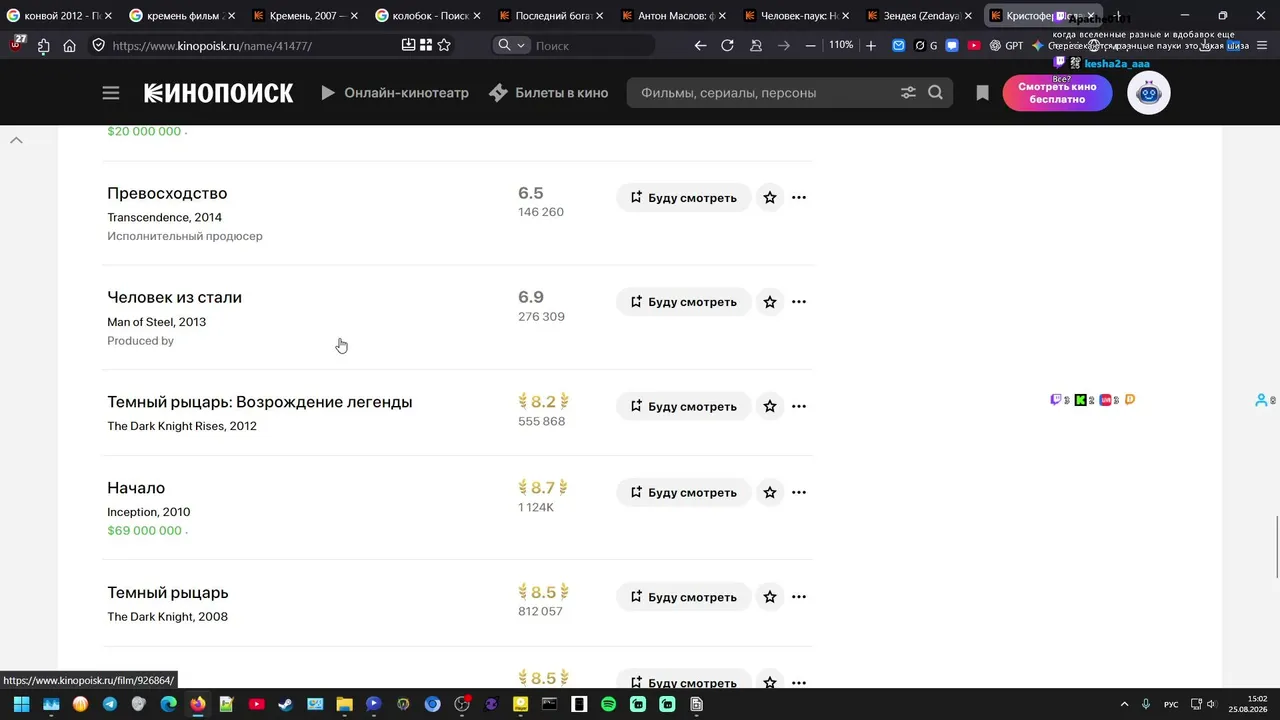This screenshot has width=1280, height=720.
Task: Open GPT shortcut in browser toolbar
Action: coord(1006,45)
